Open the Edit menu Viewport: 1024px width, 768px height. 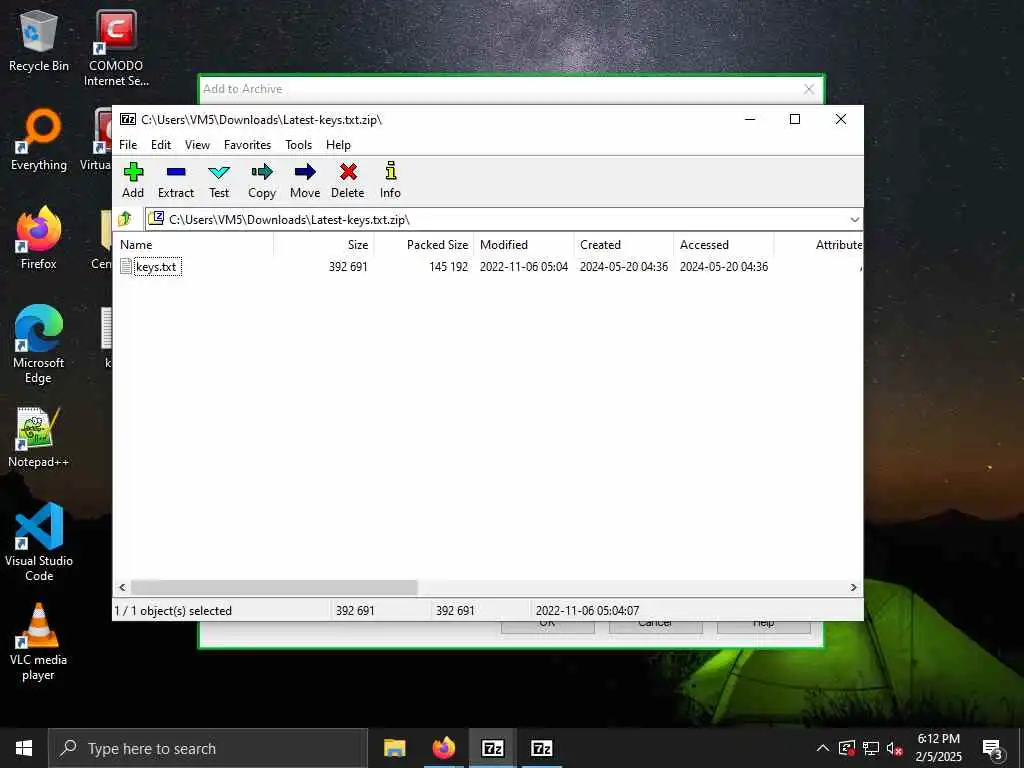coord(161,145)
